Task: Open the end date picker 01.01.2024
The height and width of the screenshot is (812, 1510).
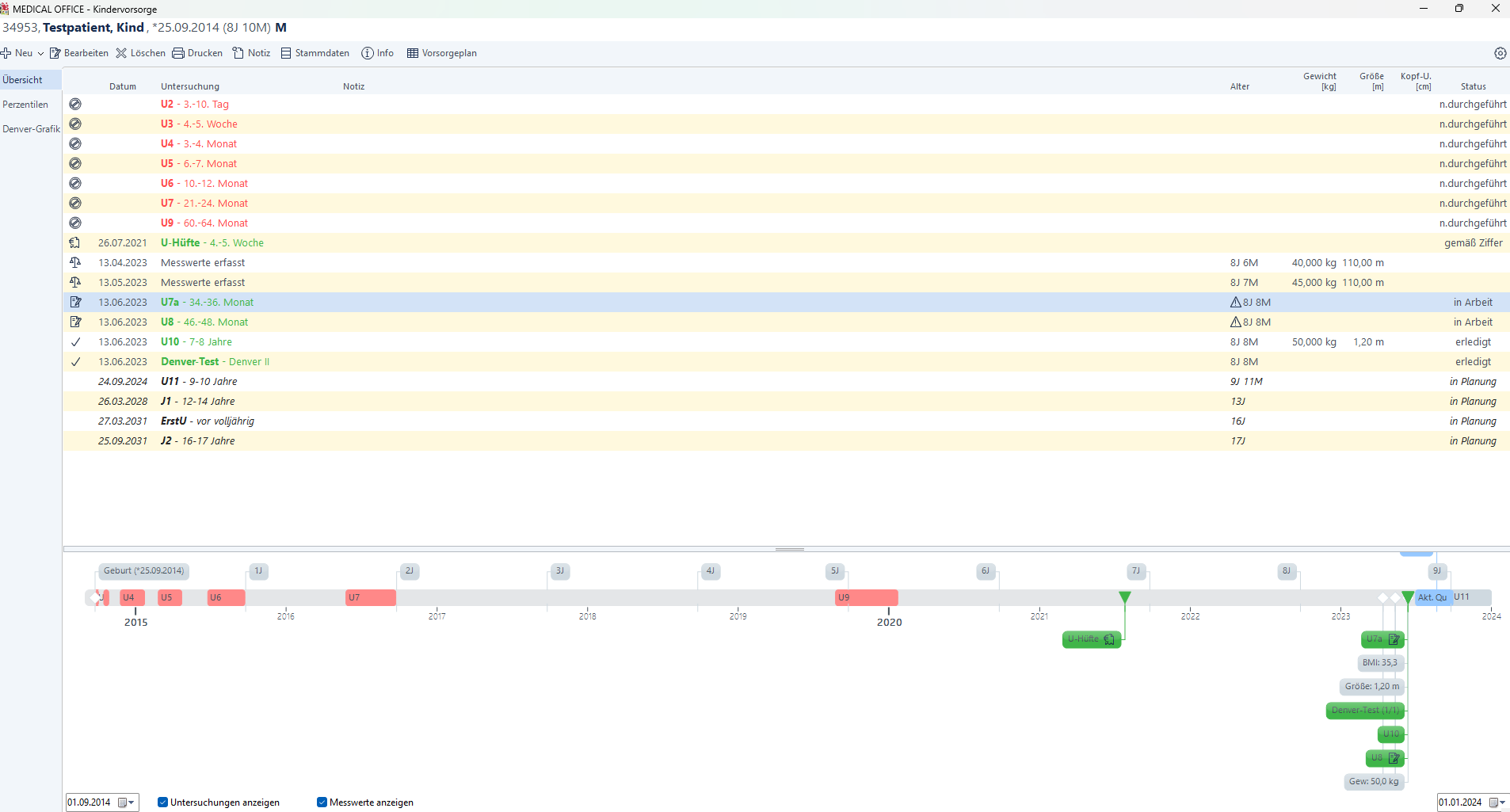Action: point(1497,802)
